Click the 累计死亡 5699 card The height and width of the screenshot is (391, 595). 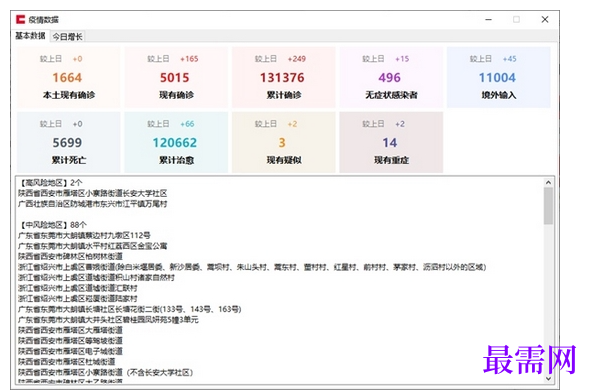pyautogui.click(x=68, y=142)
